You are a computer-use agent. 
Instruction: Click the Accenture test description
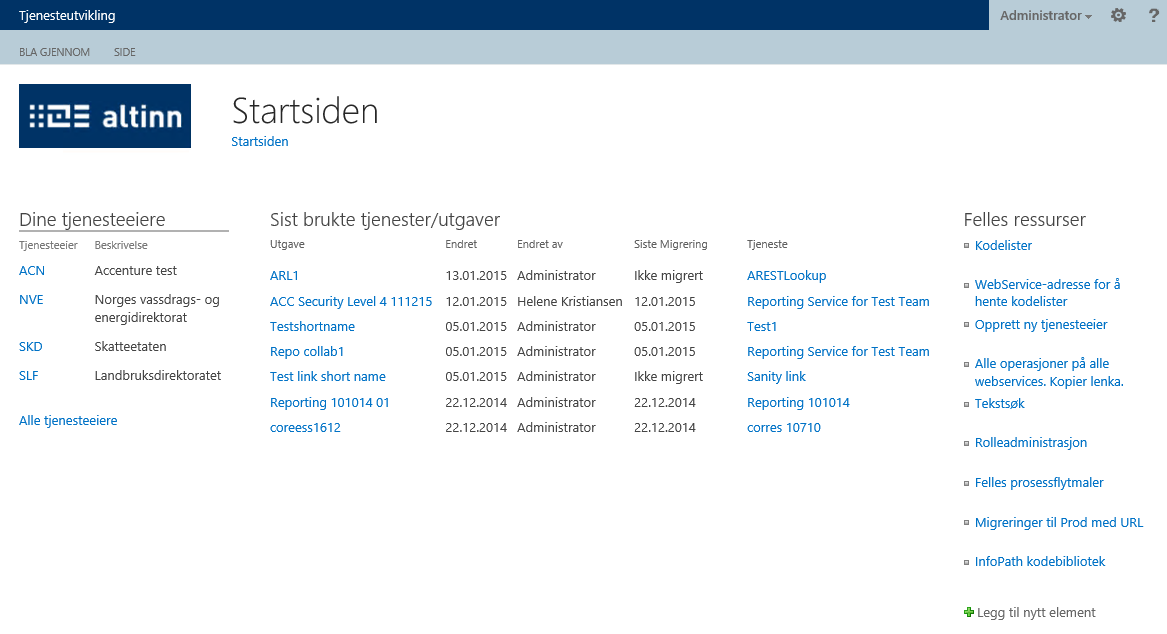(135, 271)
